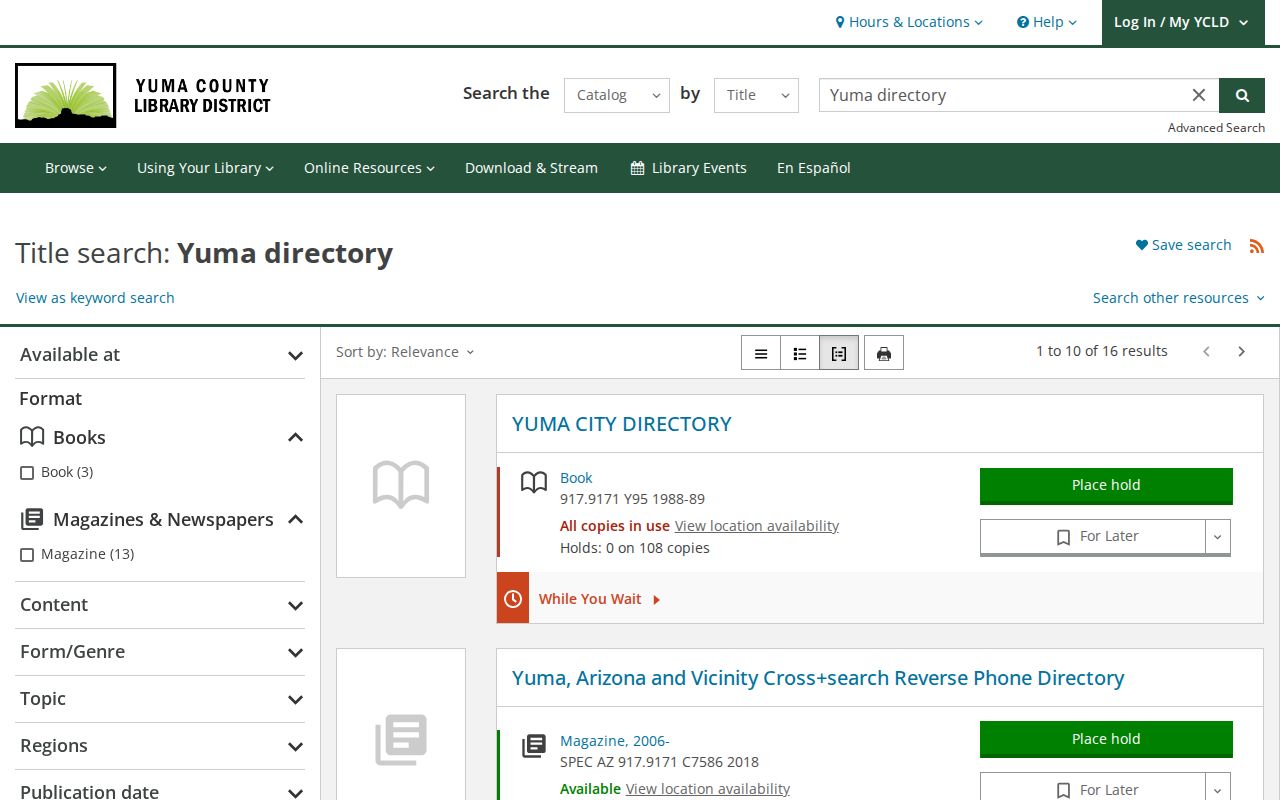1280x800 pixels.
Task: Open the Browse menu
Action: click(x=76, y=168)
